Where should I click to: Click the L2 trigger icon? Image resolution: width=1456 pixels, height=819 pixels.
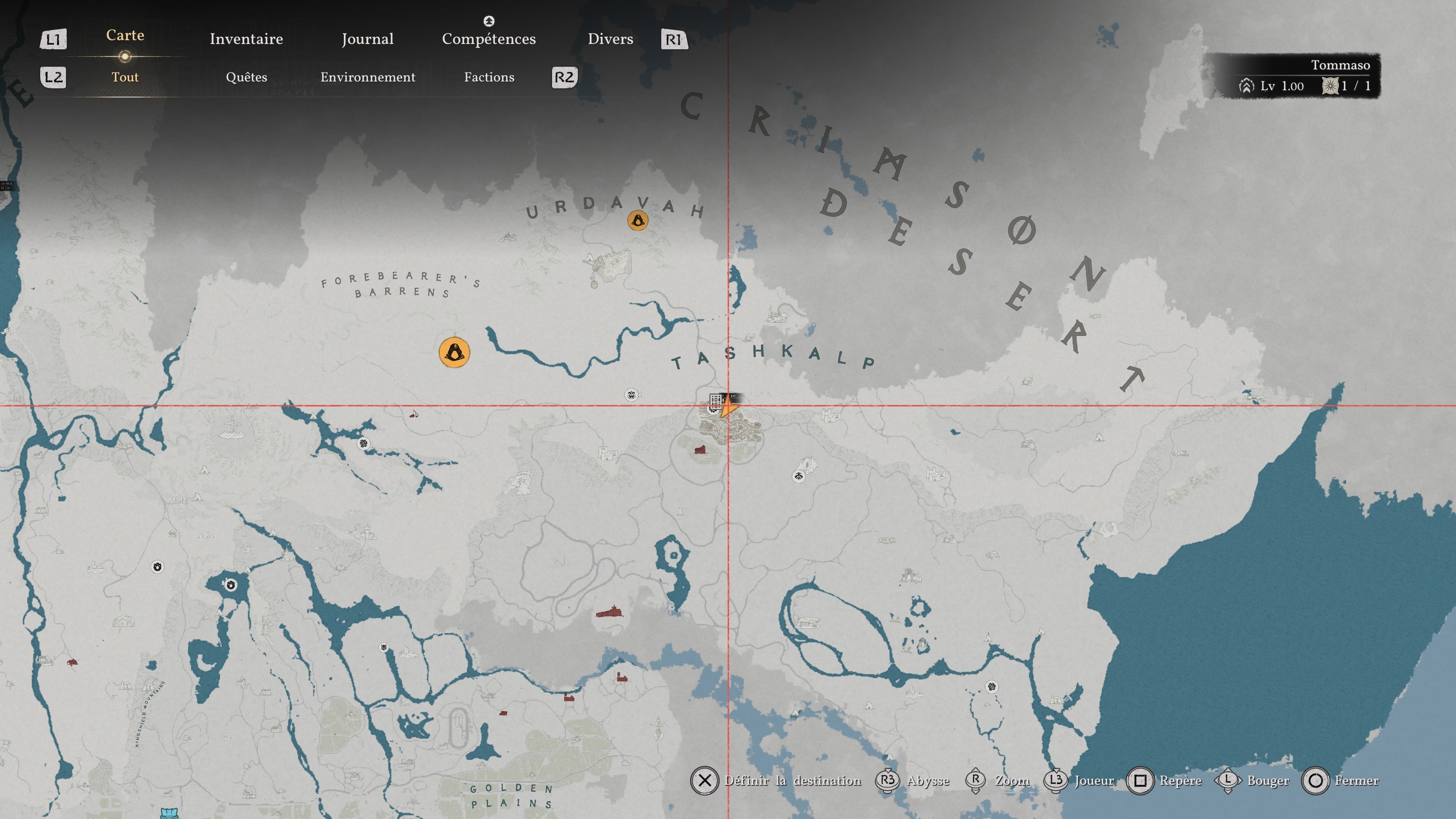(x=53, y=77)
